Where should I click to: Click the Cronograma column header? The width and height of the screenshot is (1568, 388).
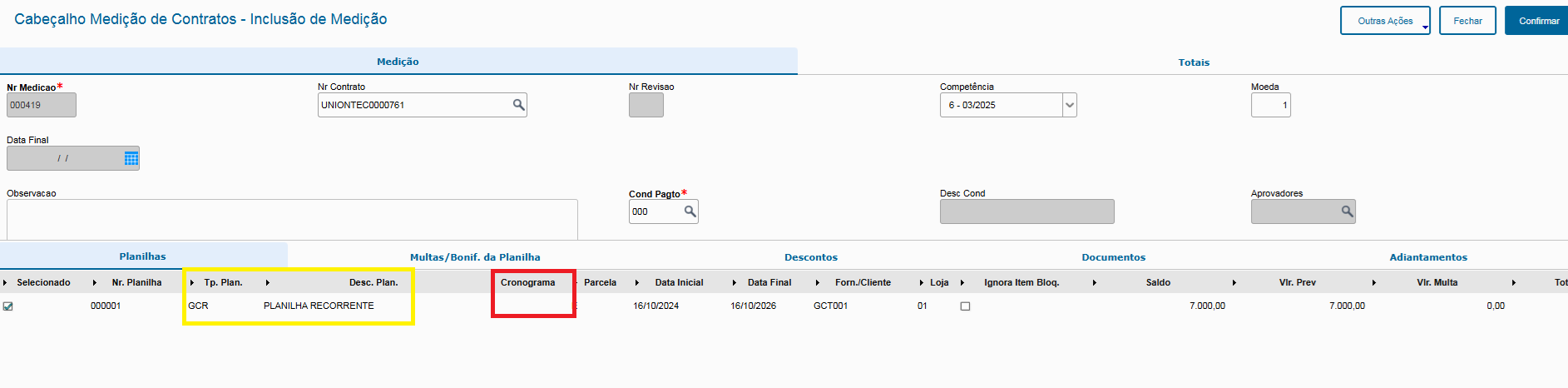[527, 283]
